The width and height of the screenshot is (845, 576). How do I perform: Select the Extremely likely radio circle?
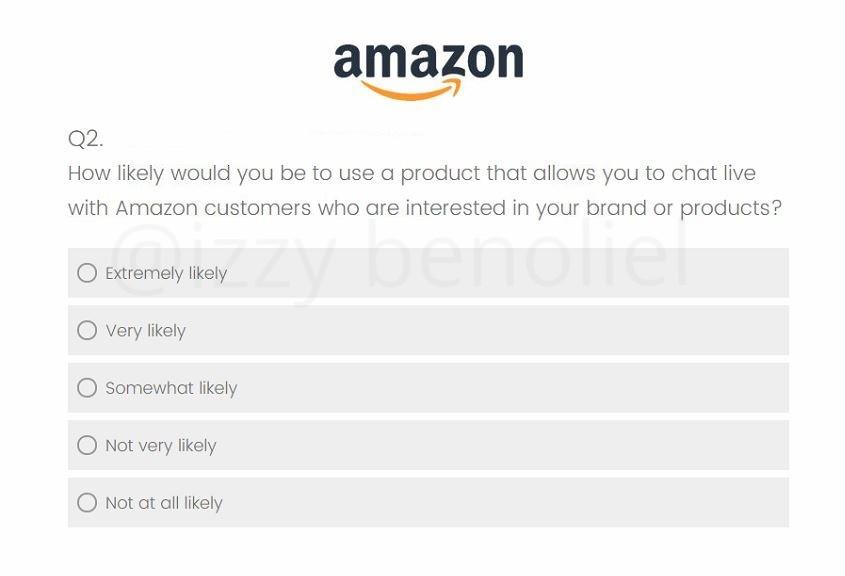coord(87,273)
